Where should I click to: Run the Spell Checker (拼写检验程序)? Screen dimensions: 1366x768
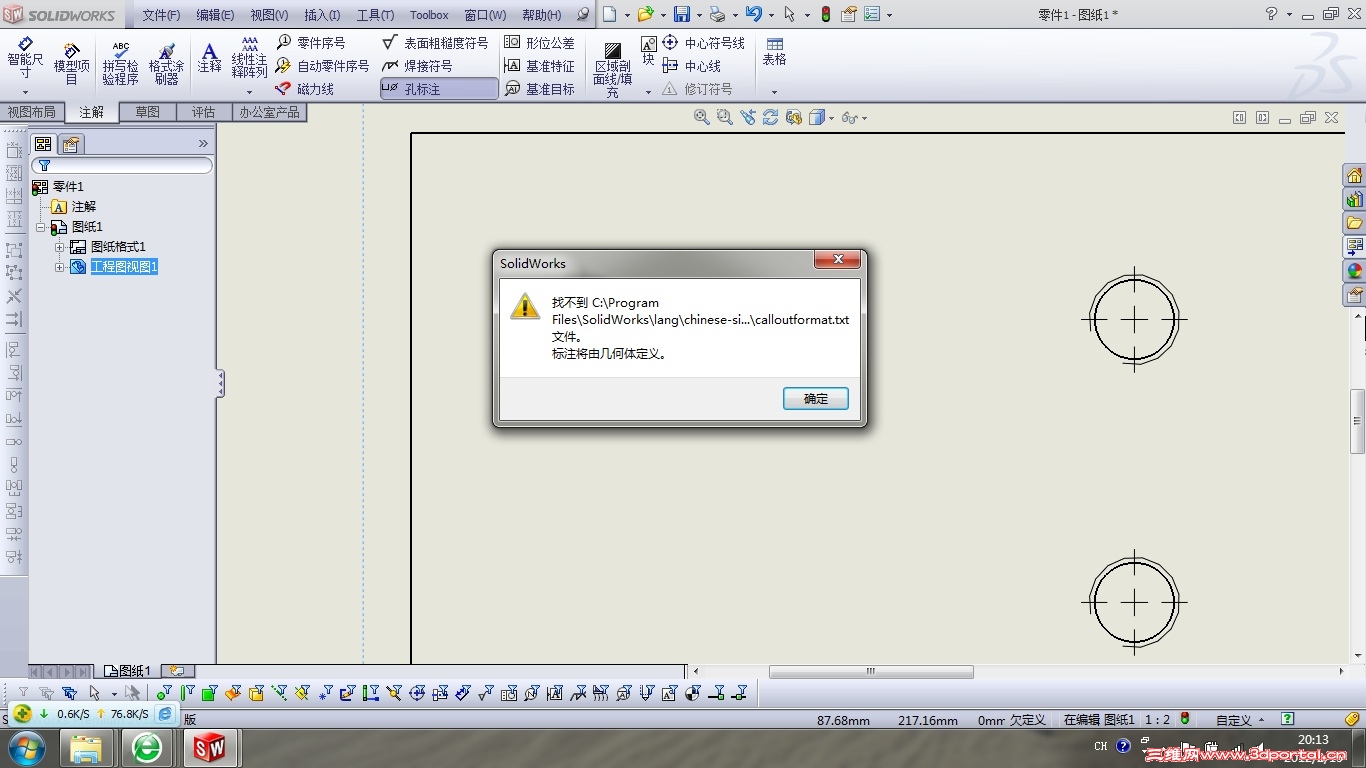[120, 63]
